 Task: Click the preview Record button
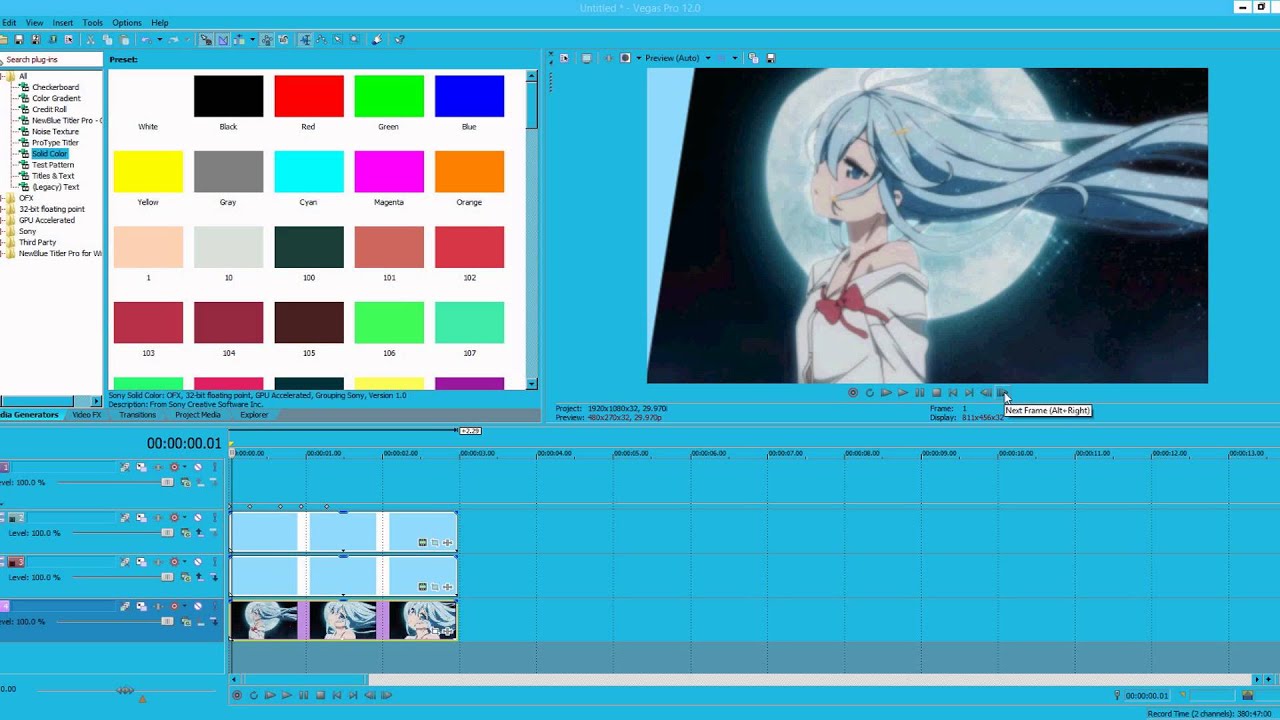click(853, 393)
